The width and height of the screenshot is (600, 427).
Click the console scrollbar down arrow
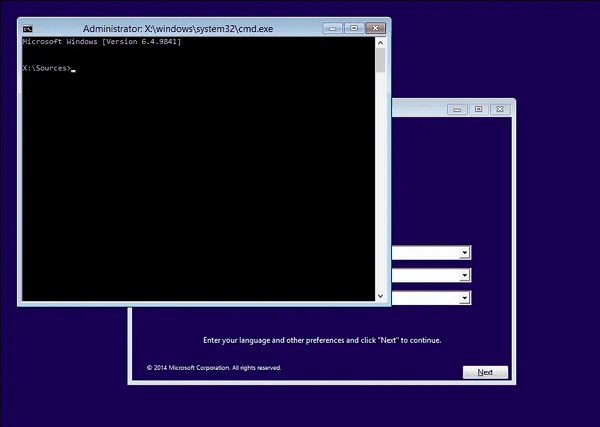[380, 295]
